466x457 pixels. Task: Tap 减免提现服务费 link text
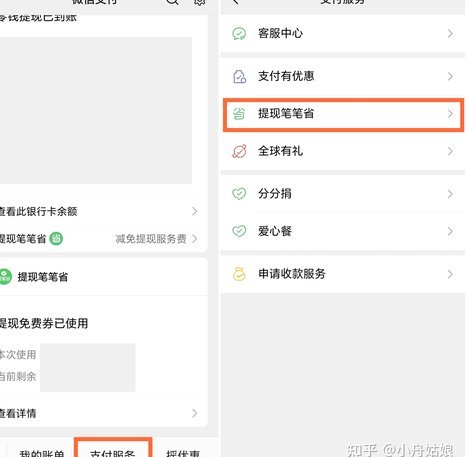151,239
